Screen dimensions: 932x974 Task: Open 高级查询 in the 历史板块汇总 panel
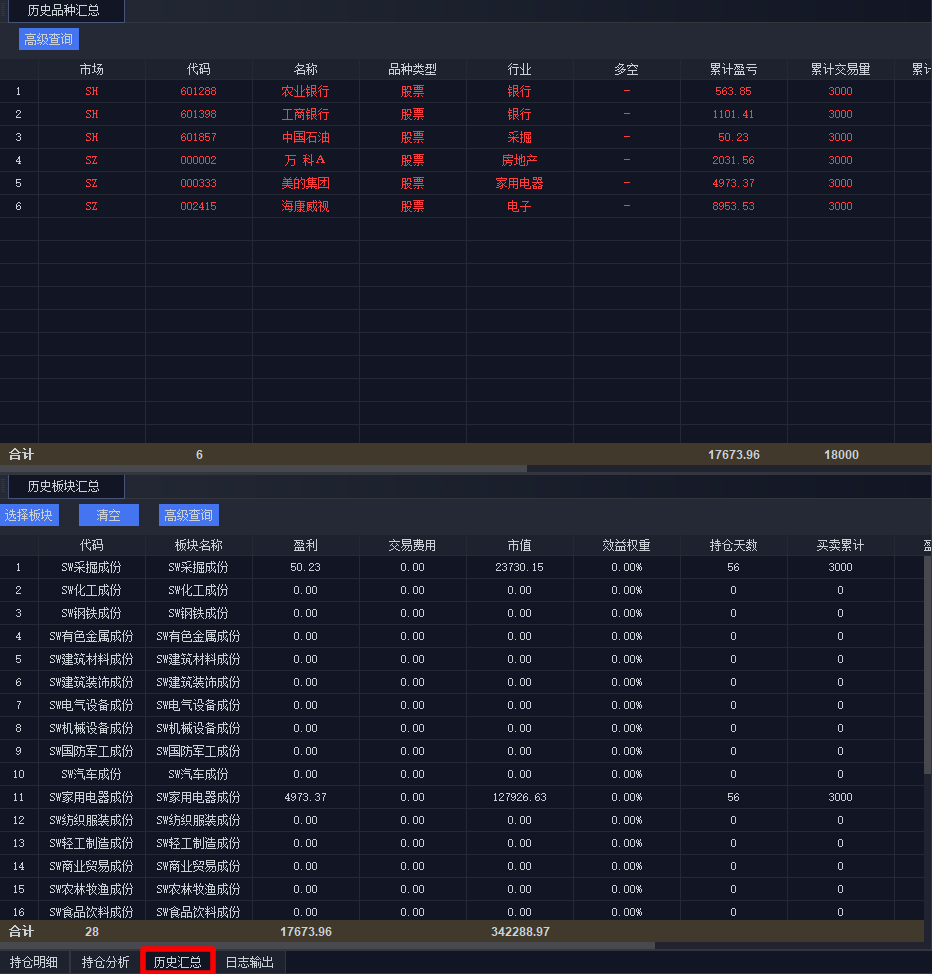pos(188,515)
